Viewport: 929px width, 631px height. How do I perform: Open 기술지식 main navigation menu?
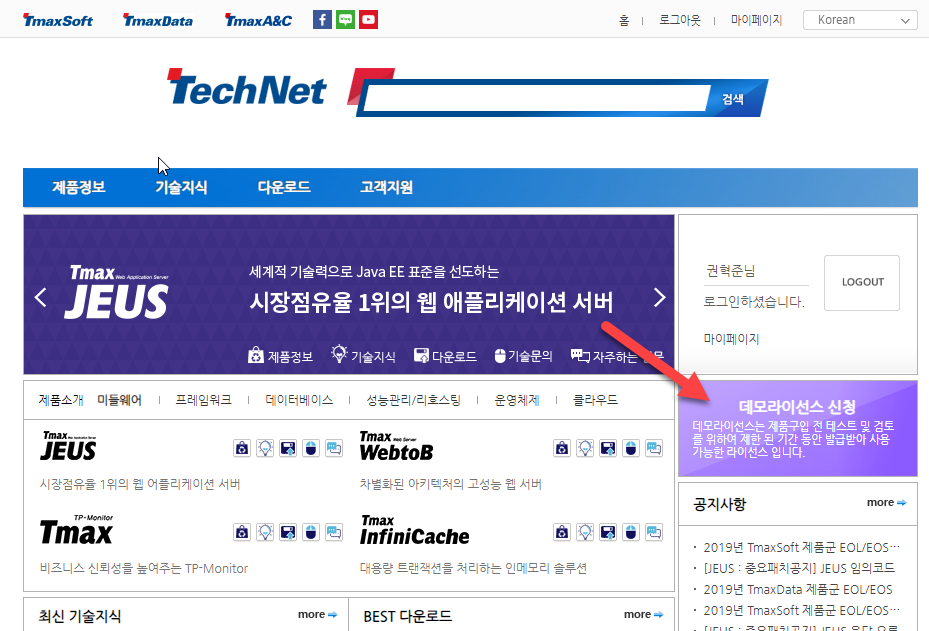pyautogui.click(x=181, y=187)
